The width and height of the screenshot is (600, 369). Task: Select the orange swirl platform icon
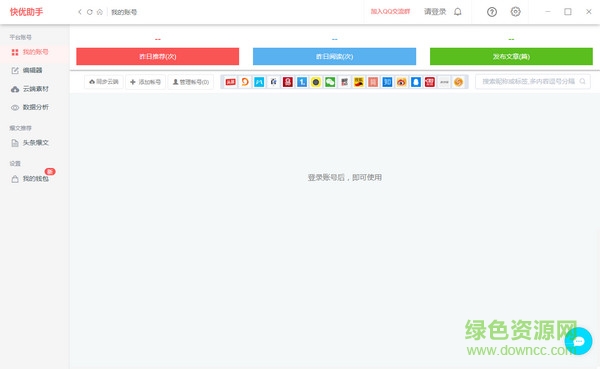point(245,82)
